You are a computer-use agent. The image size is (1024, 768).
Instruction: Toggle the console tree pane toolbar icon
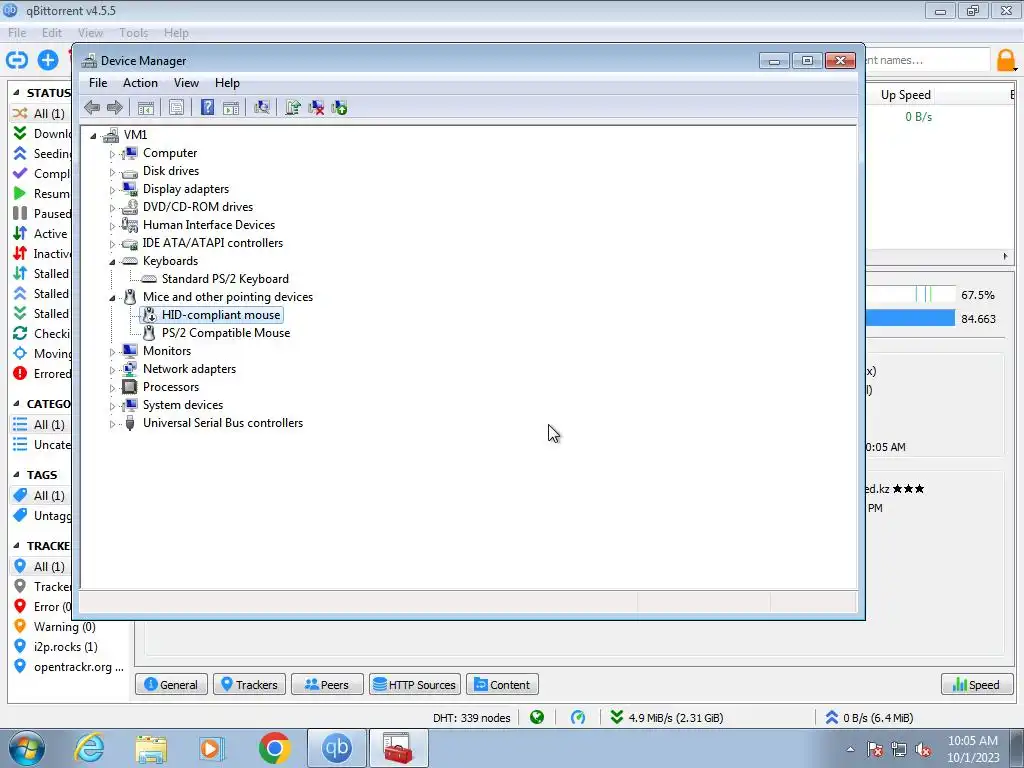[146, 108]
